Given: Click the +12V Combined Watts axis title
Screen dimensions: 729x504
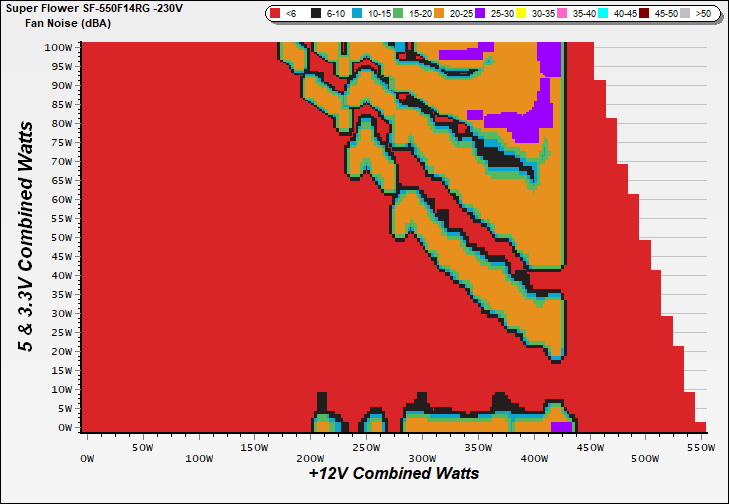Looking at the screenshot, I should 393,473.
